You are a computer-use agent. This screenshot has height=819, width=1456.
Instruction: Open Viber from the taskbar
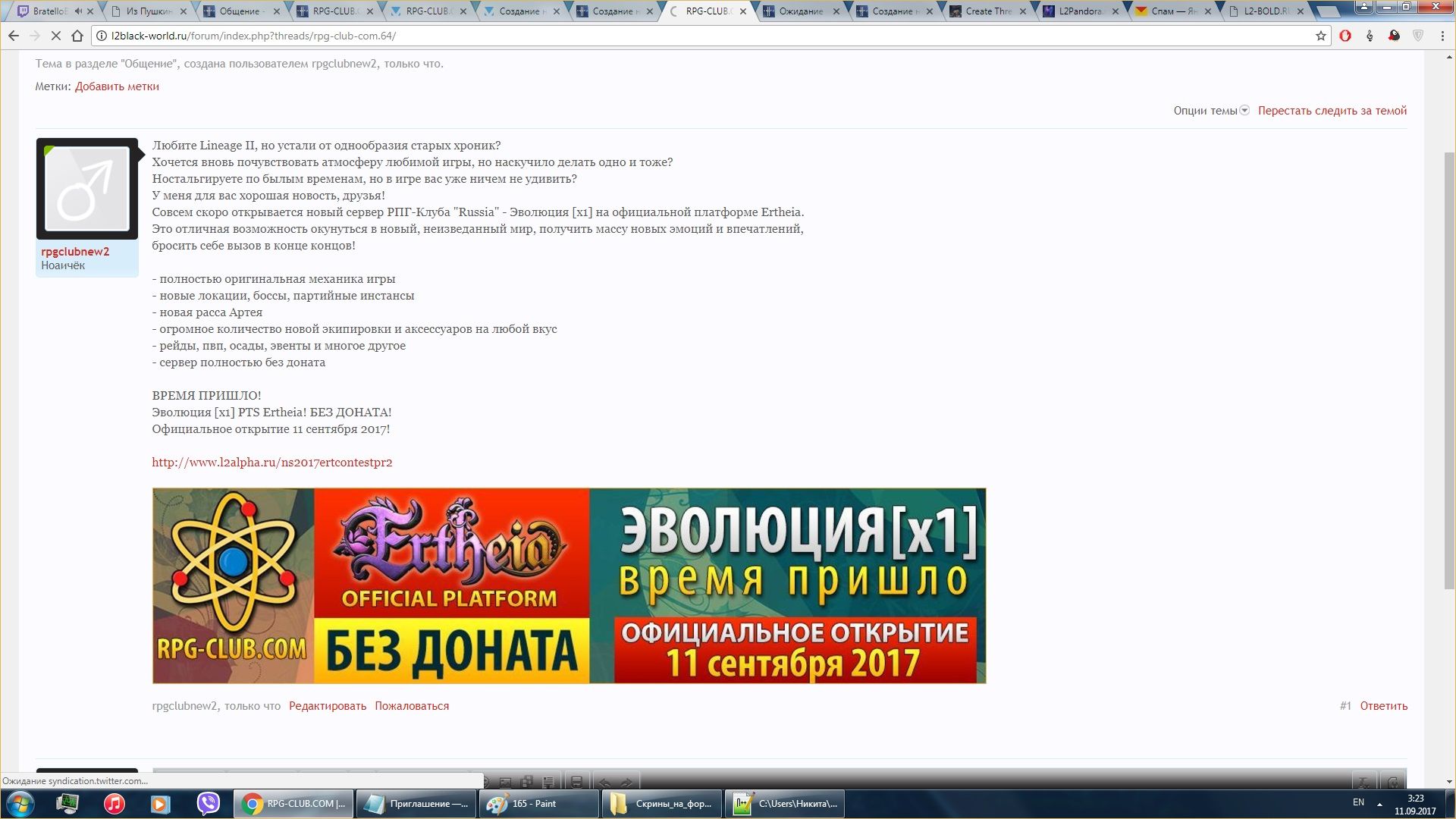click(208, 804)
